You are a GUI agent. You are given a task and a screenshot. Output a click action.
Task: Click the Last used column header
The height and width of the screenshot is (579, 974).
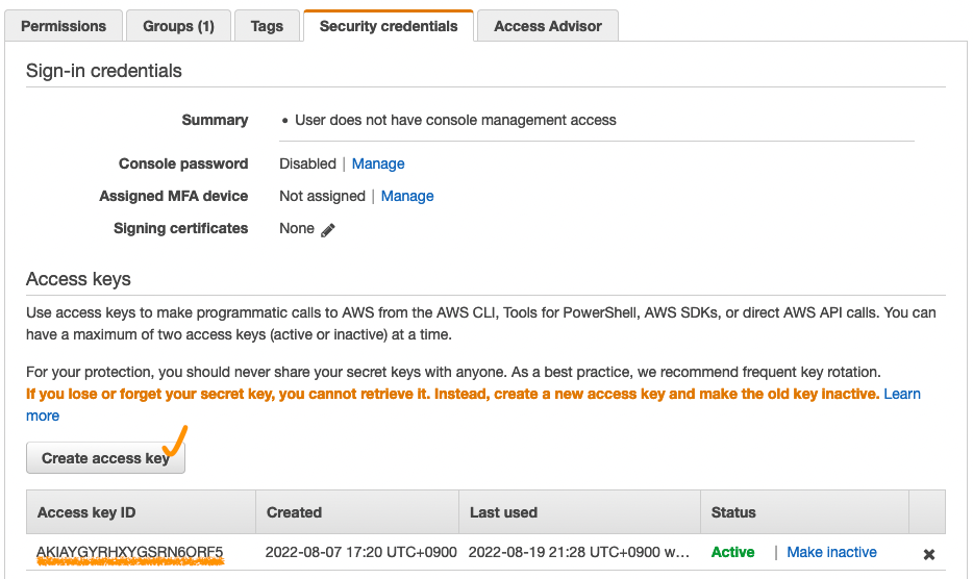coord(503,512)
